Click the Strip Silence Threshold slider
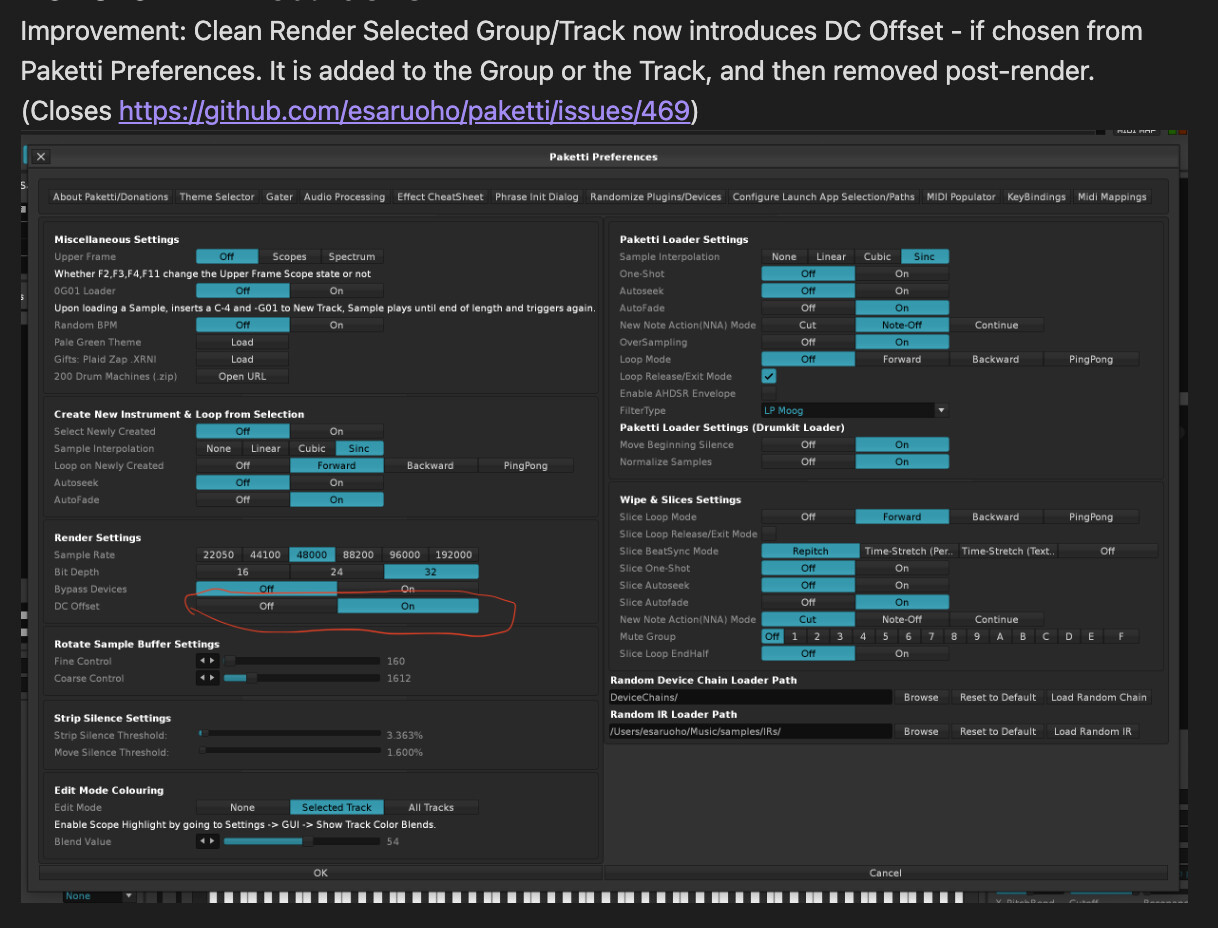This screenshot has width=1218, height=928. pos(290,735)
